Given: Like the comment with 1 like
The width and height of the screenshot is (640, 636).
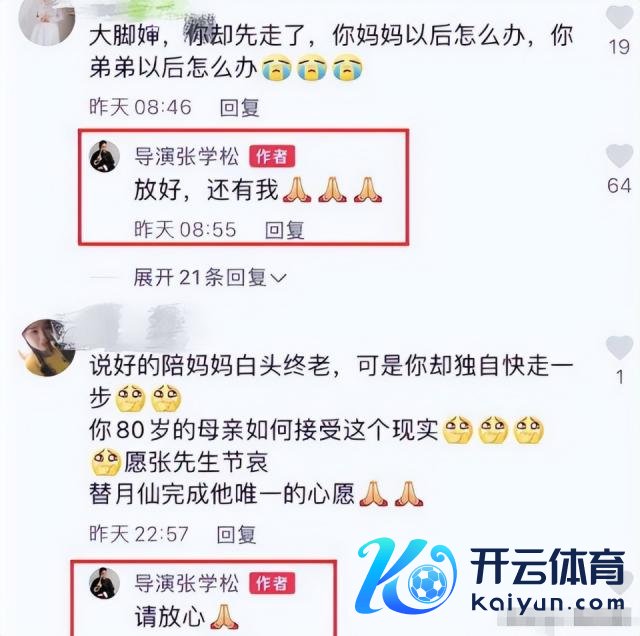Looking at the screenshot, I should [619, 347].
